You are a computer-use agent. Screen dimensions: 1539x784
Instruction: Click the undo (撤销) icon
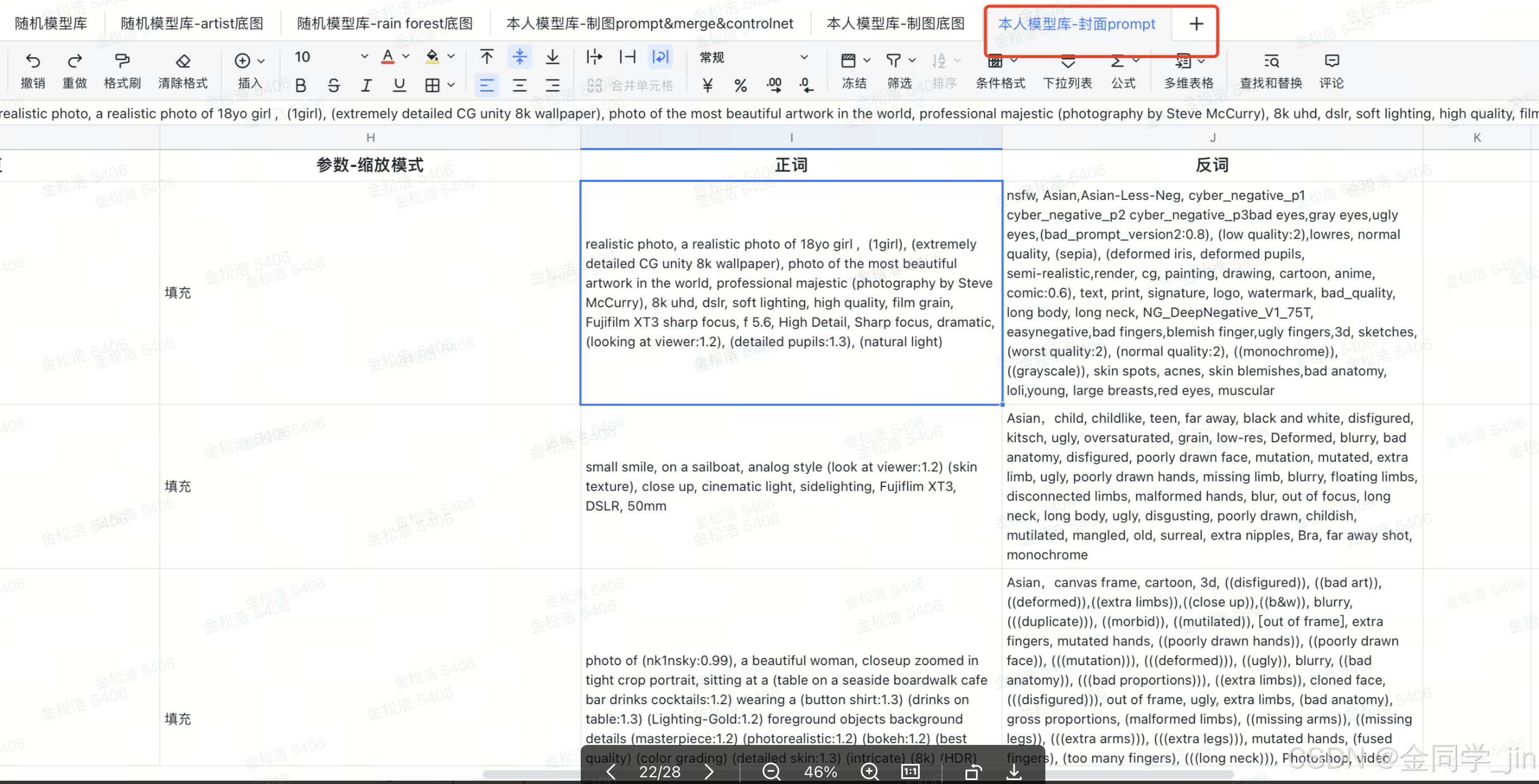coord(33,61)
